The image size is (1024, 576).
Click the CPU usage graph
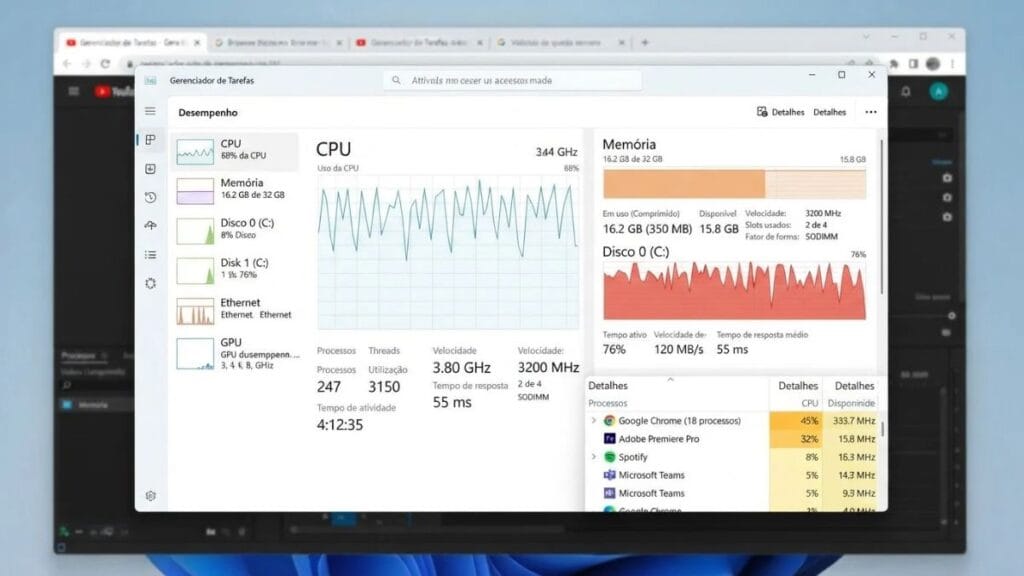448,252
